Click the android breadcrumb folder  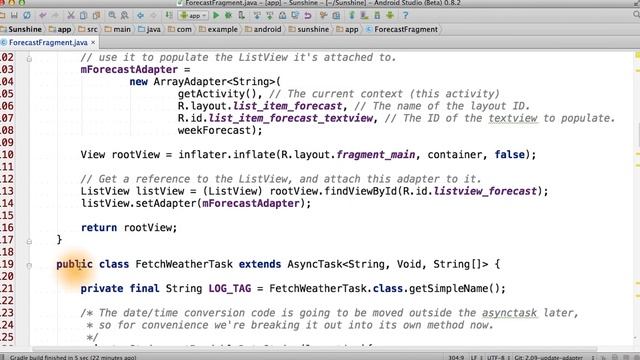[263, 29]
